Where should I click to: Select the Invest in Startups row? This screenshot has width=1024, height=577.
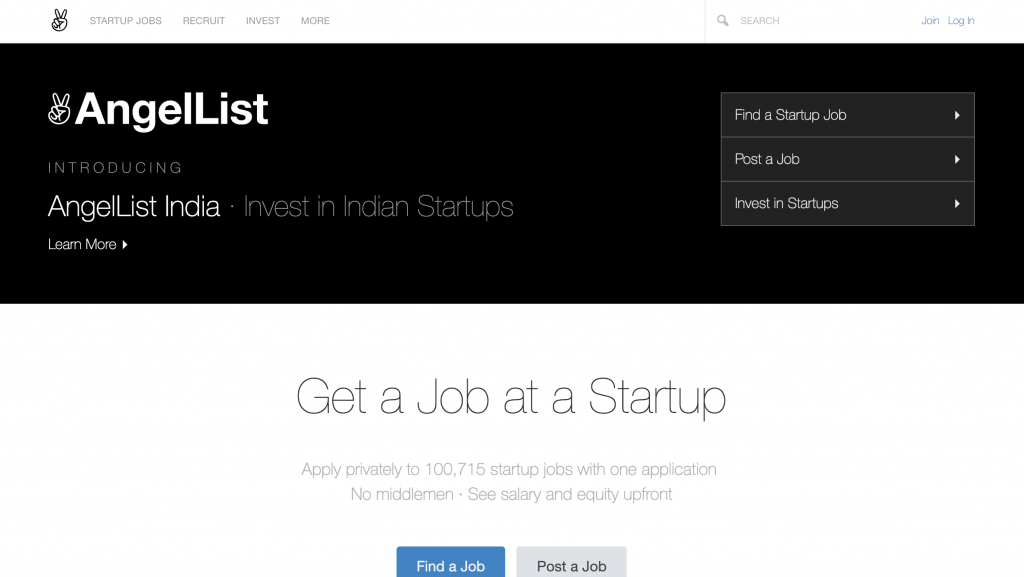[848, 204]
